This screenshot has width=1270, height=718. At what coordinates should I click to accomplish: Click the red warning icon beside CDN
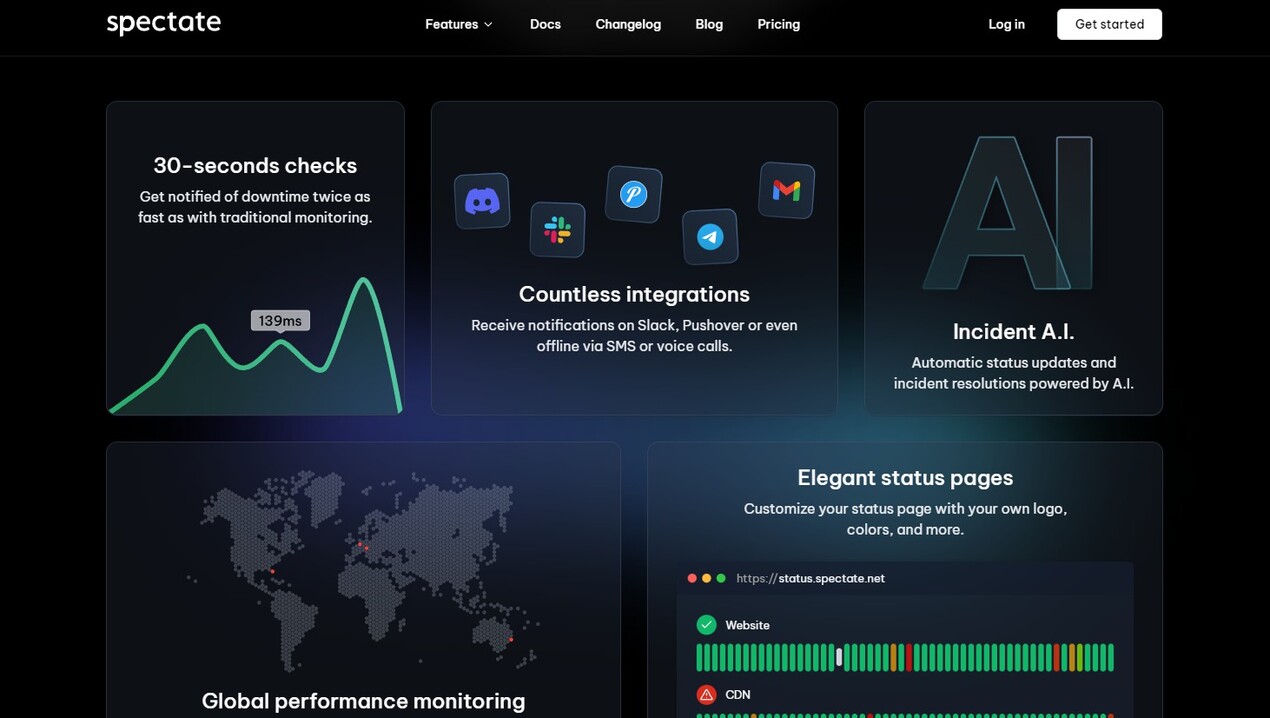pos(706,695)
